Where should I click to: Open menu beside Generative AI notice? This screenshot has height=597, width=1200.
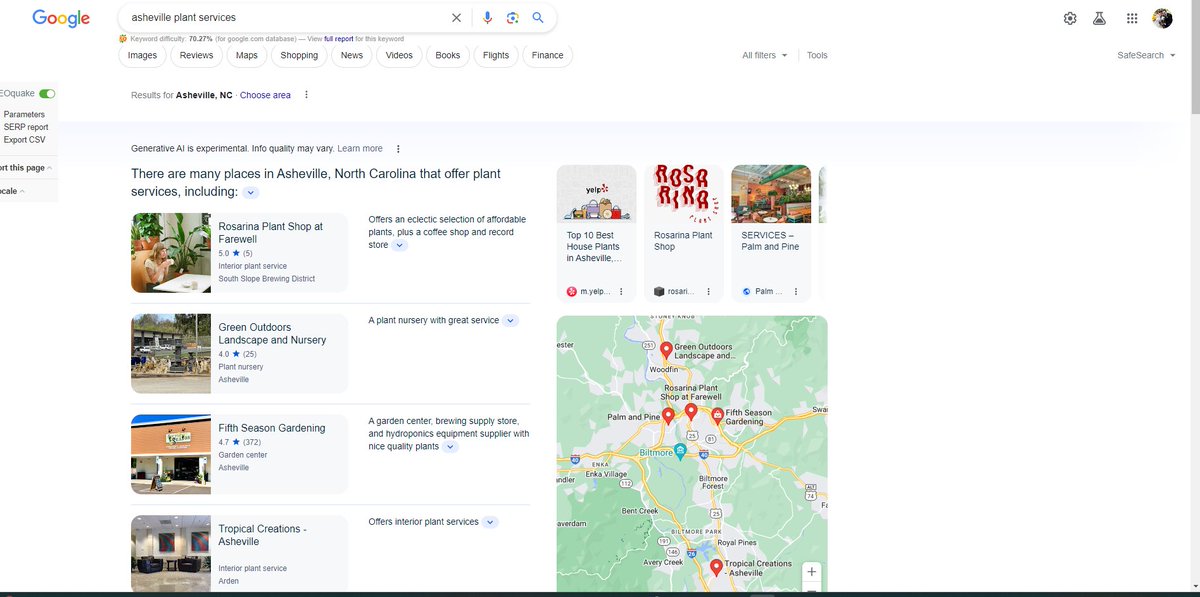[x=398, y=149]
